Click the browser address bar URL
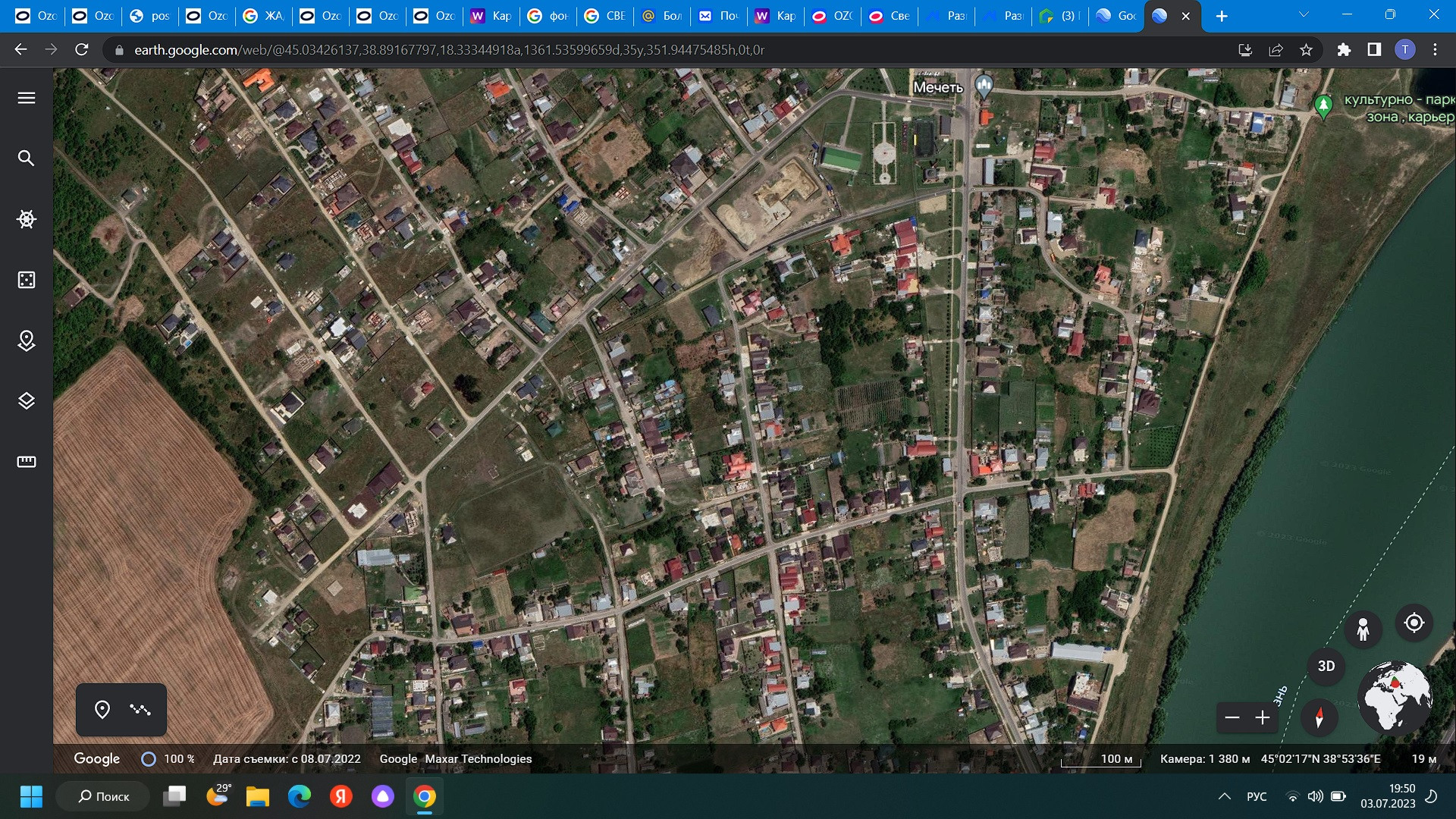The image size is (1456, 819). click(449, 50)
